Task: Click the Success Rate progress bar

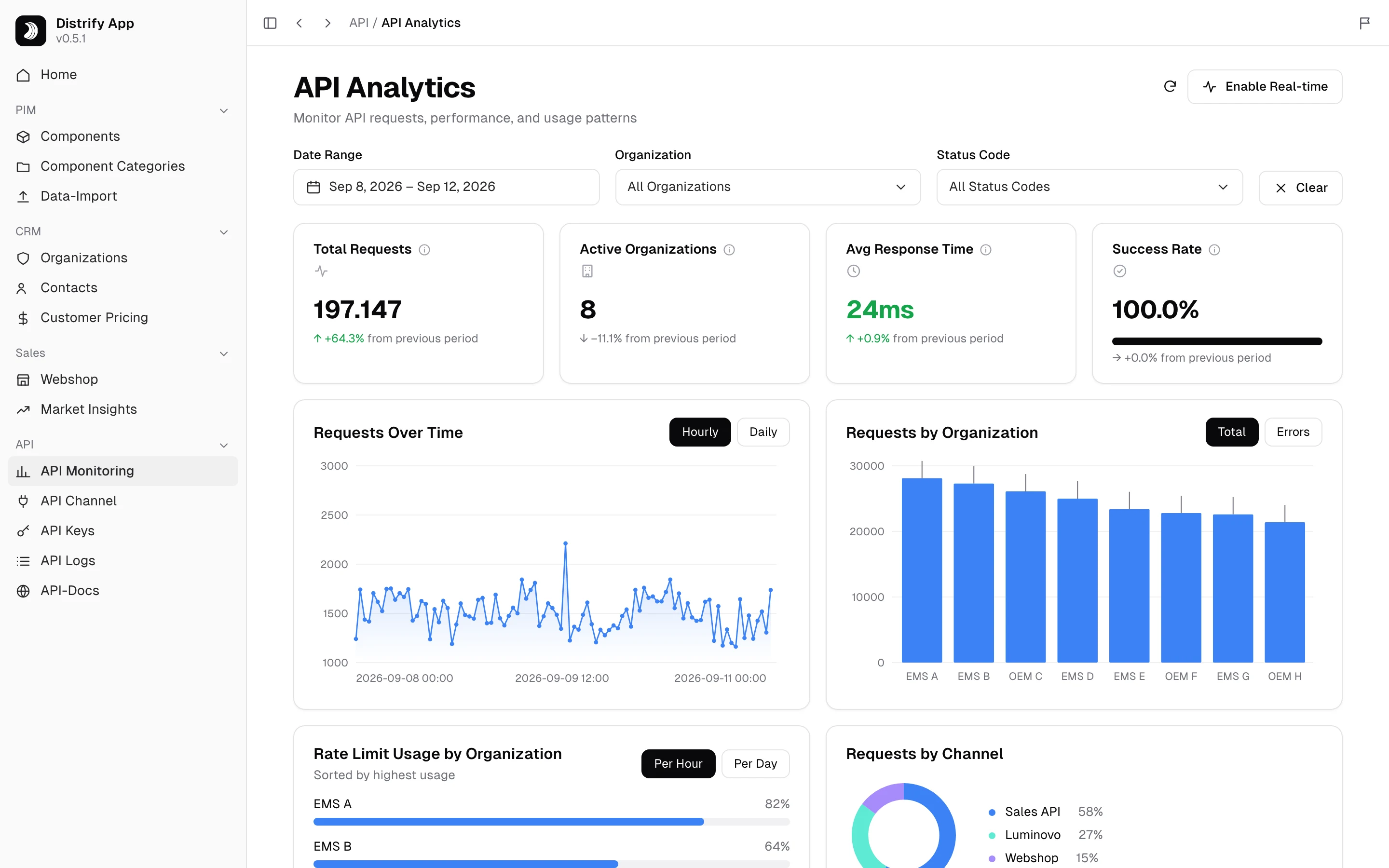Action: pos(1217,341)
